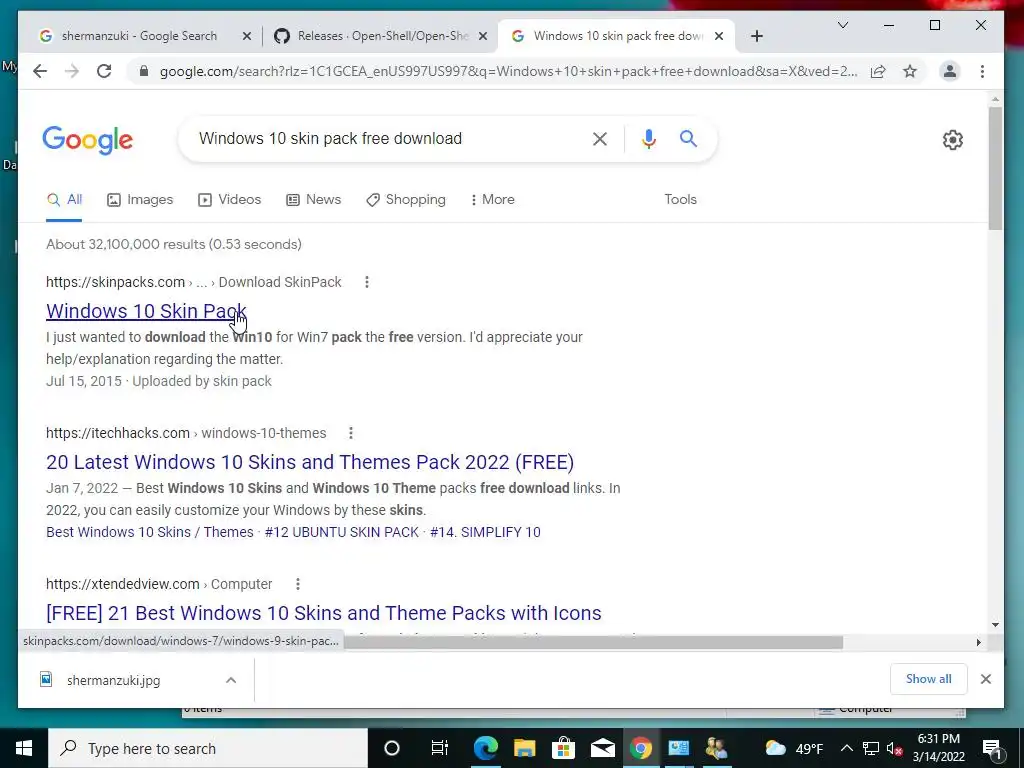Open Google quick settings gear
This screenshot has width=1024, height=768.
tap(953, 140)
